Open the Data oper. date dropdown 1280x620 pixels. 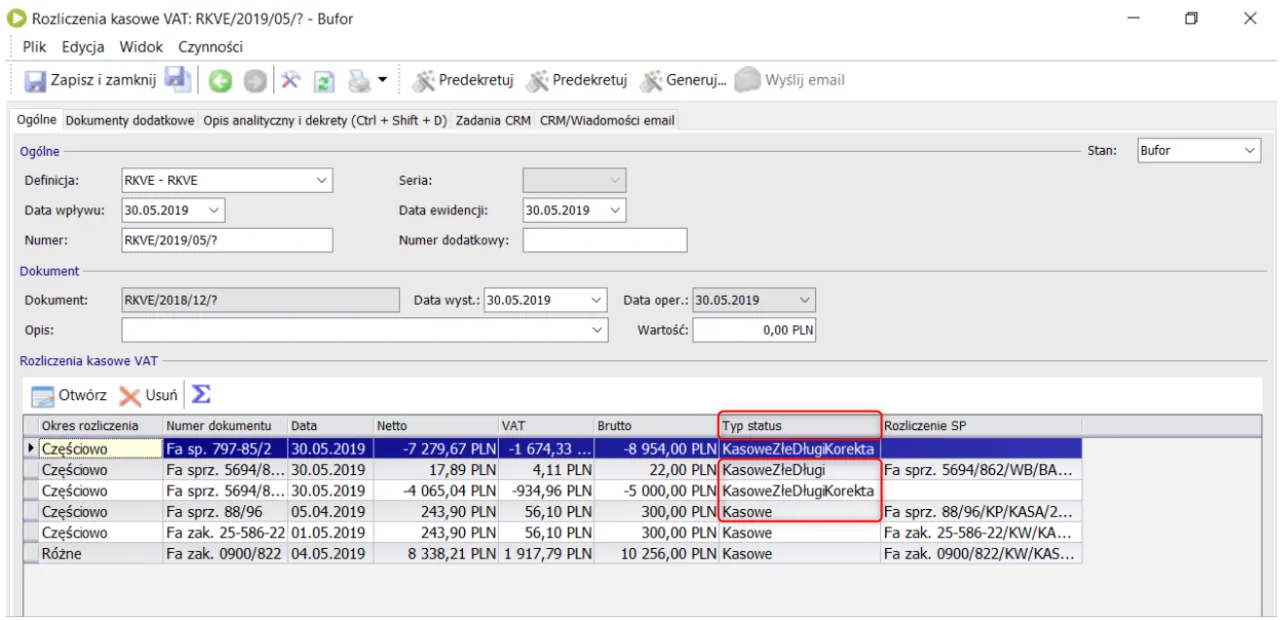tap(805, 300)
